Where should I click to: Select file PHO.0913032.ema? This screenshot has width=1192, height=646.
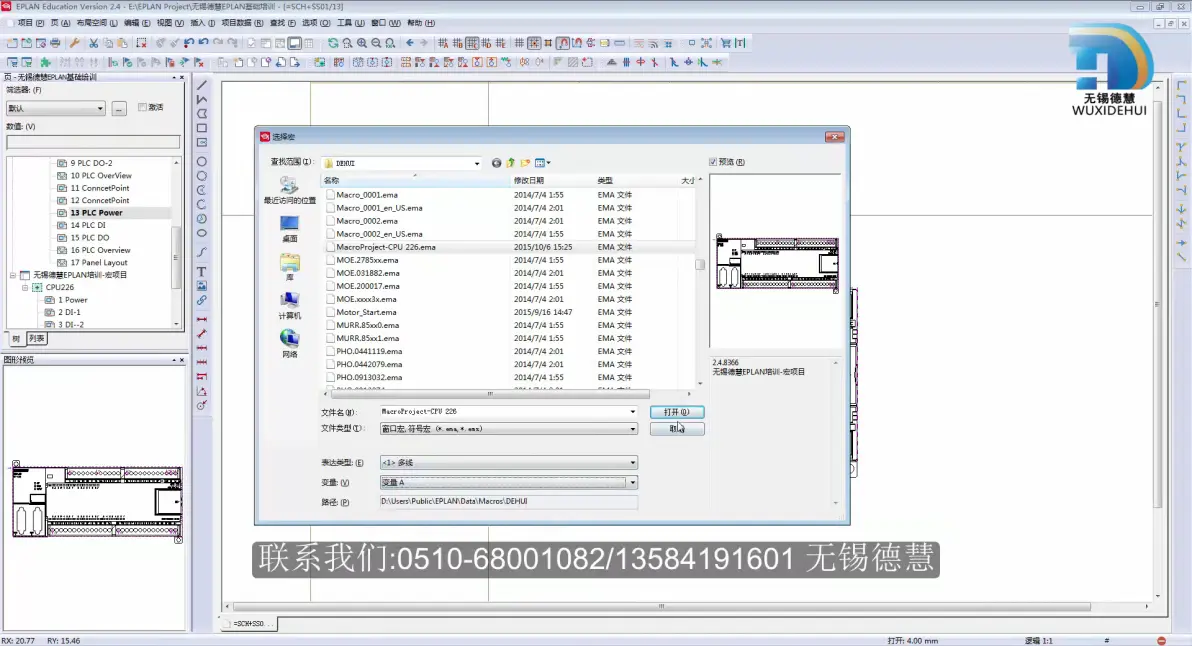click(x=369, y=378)
